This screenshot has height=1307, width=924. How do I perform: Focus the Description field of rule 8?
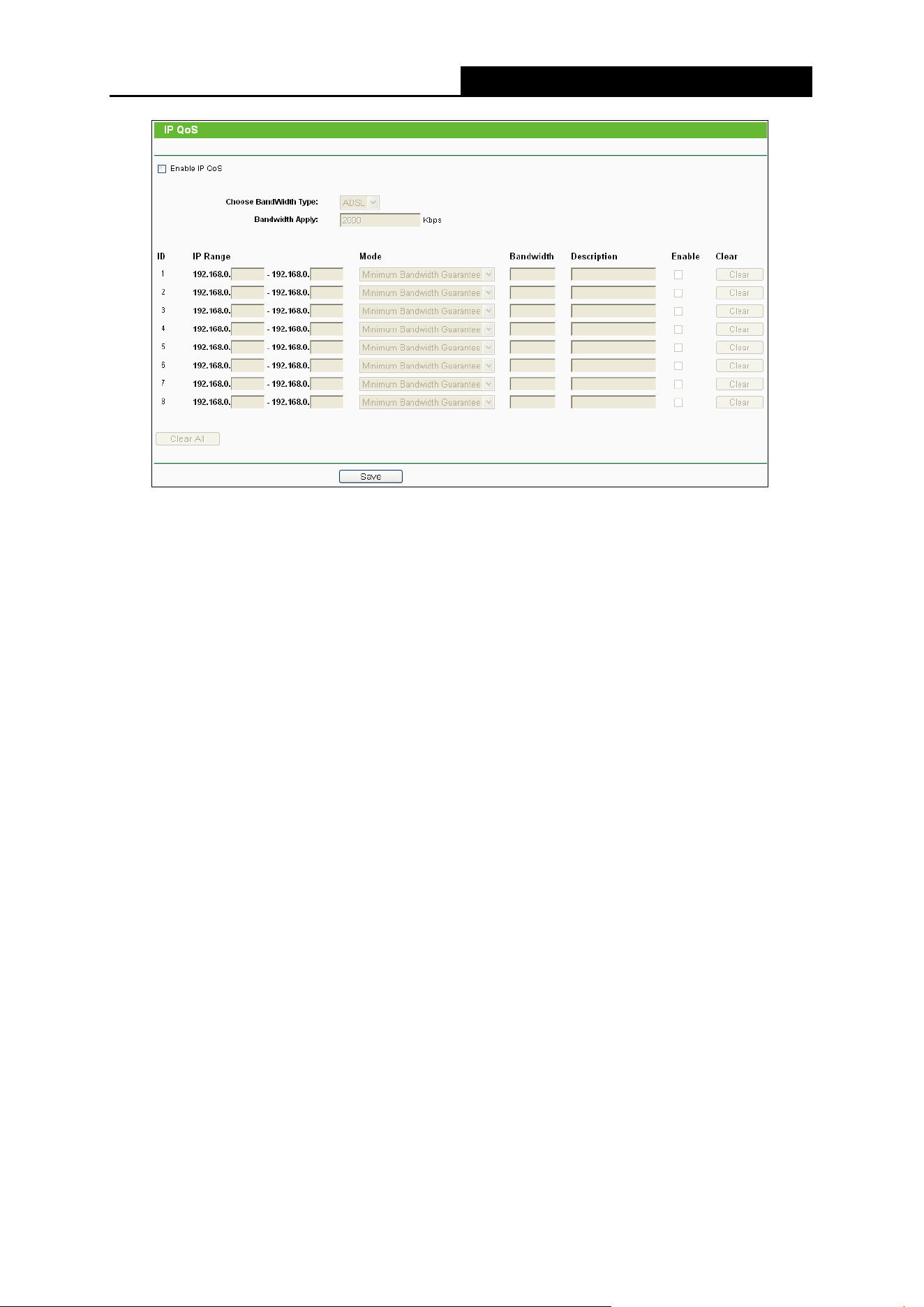[x=613, y=402]
